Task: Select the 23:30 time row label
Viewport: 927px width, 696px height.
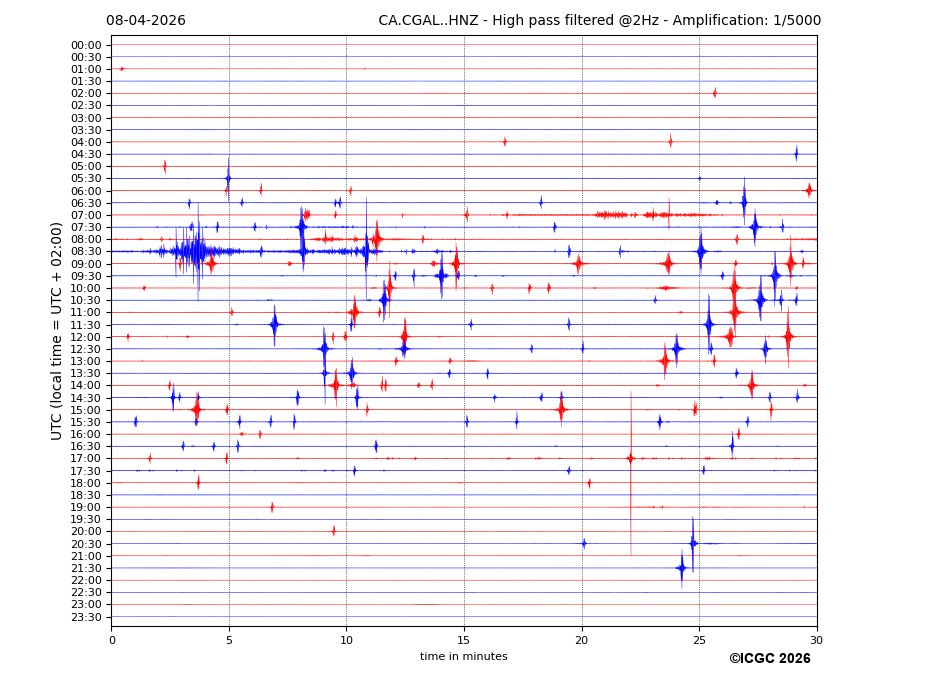Action: coord(86,616)
